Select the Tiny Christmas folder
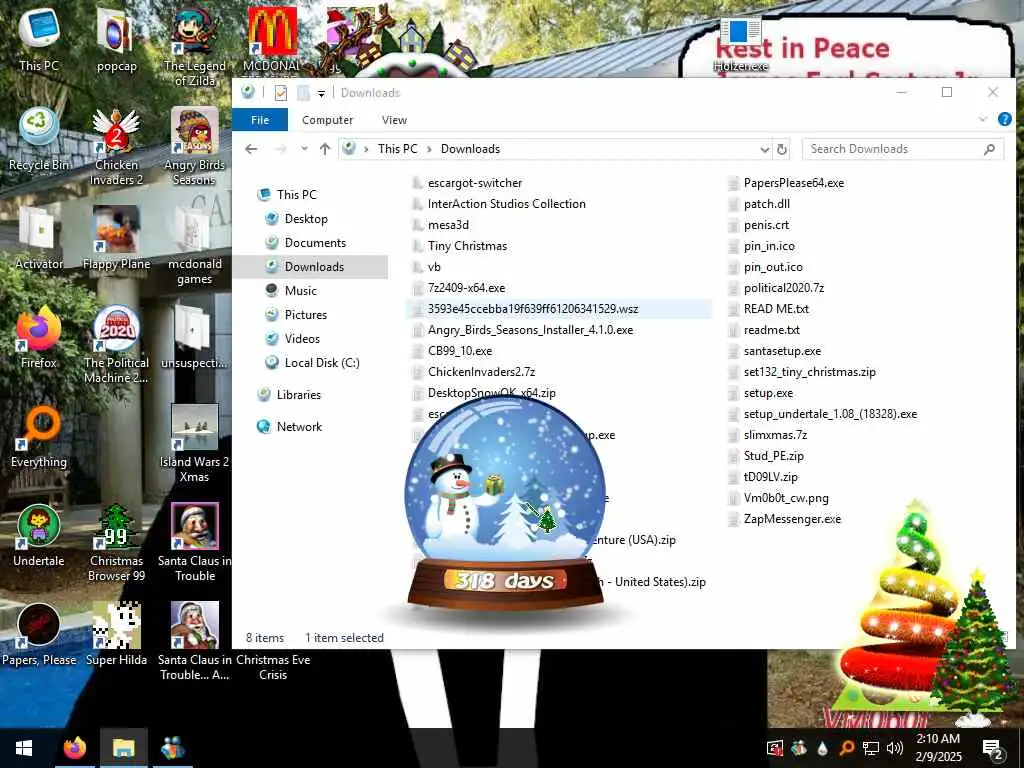The height and width of the screenshot is (768, 1024). click(x=467, y=246)
